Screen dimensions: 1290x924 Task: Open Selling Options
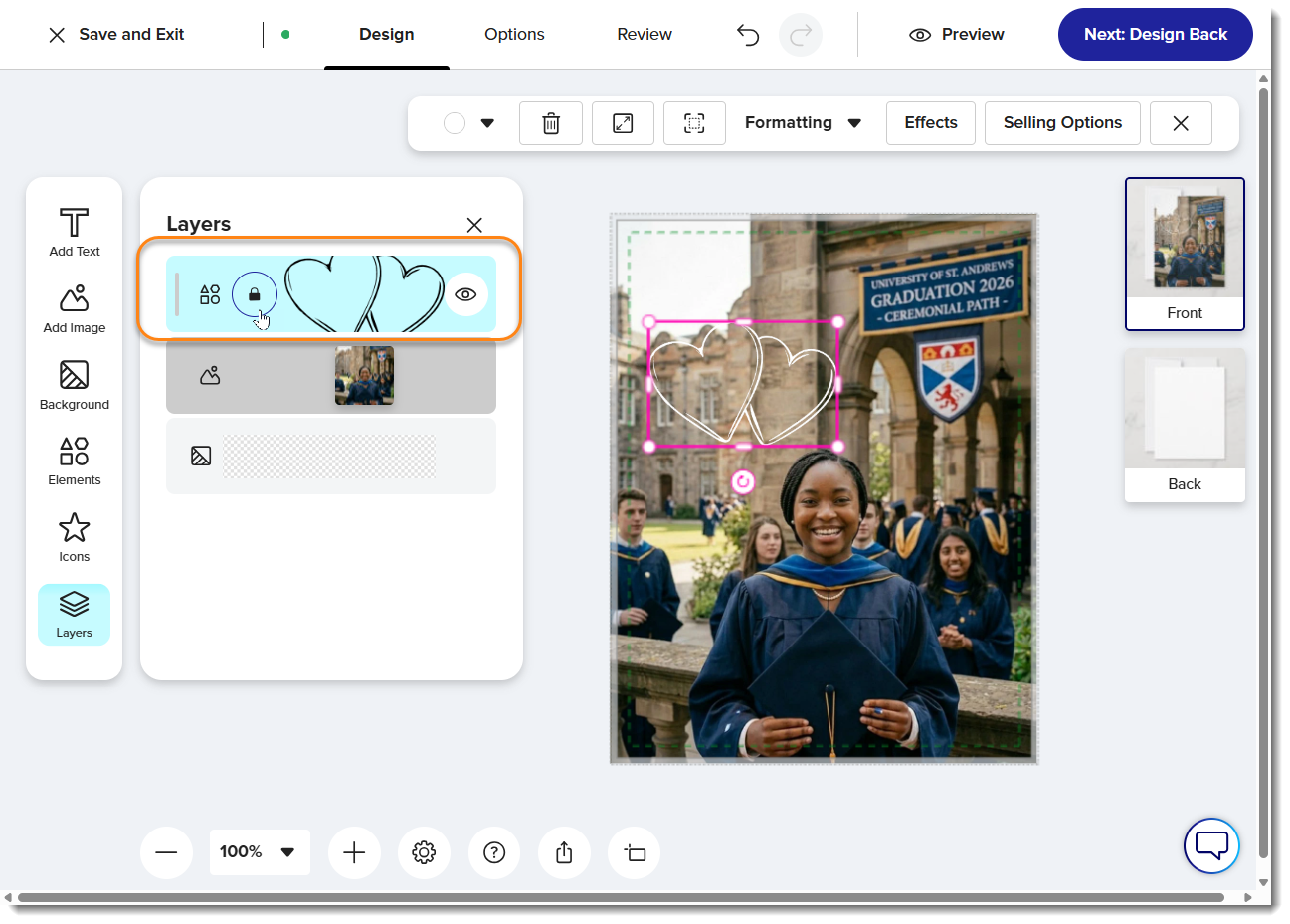click(x=1061, y=123)
